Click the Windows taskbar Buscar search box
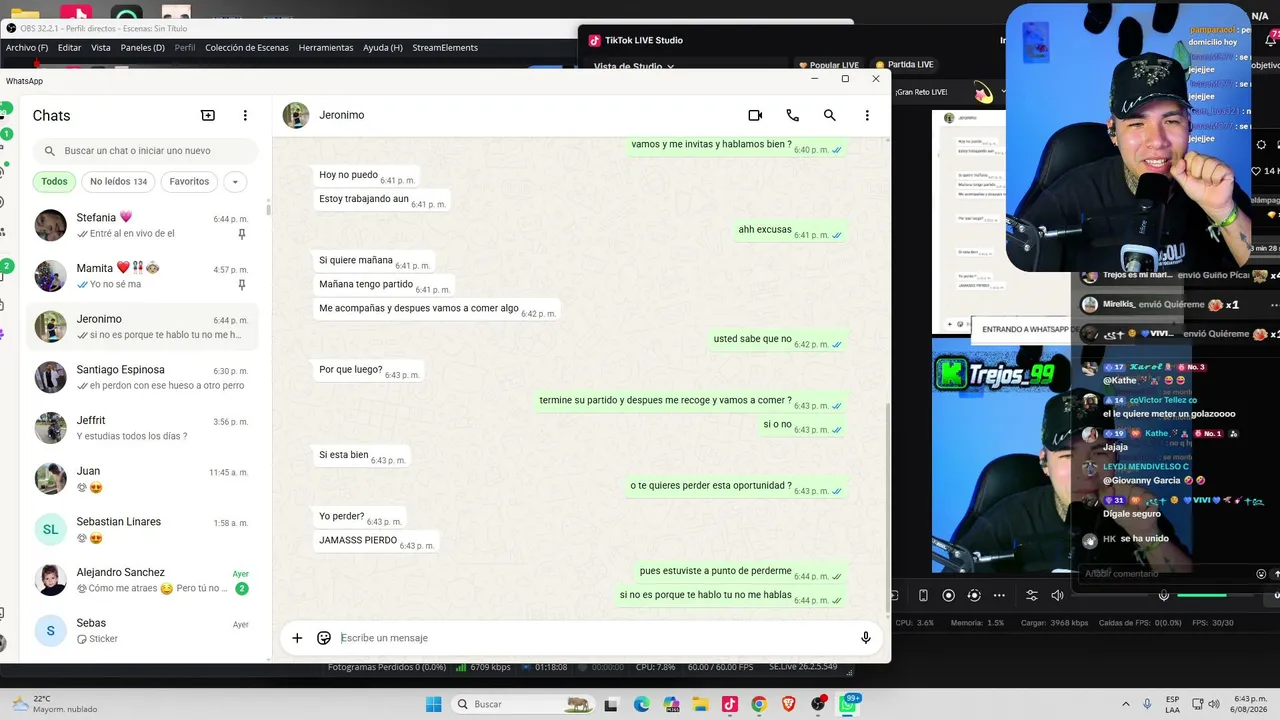 (x=522, y=704)
